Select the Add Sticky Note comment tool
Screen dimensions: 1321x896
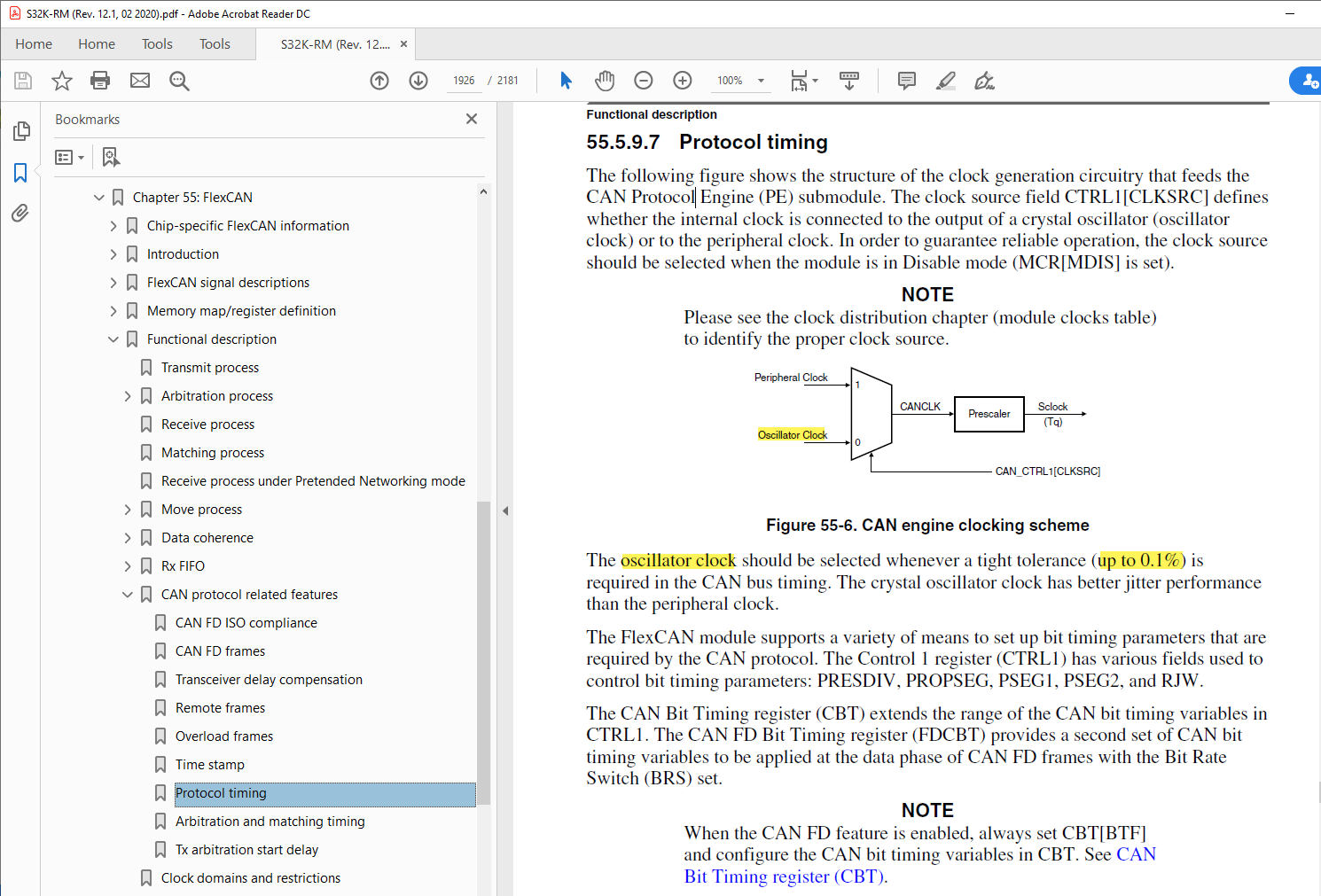pos(905,80)
